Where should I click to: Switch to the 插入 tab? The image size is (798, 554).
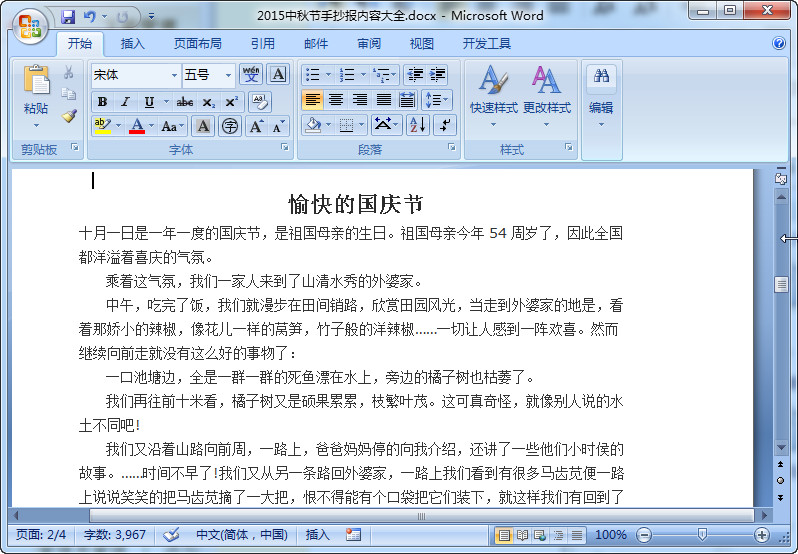click(132, 44)
